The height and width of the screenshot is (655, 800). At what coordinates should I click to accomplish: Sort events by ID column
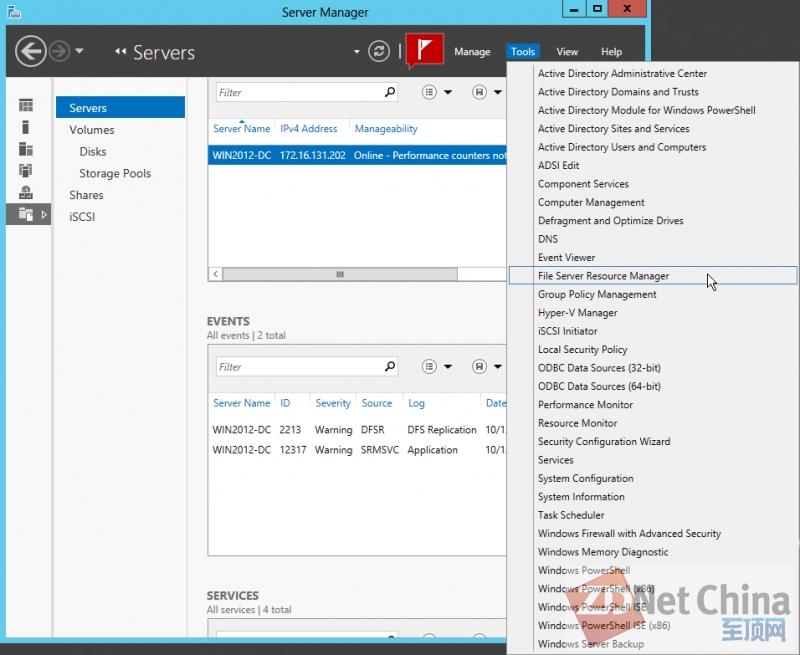pyautogui.click(x=285, y=403)
